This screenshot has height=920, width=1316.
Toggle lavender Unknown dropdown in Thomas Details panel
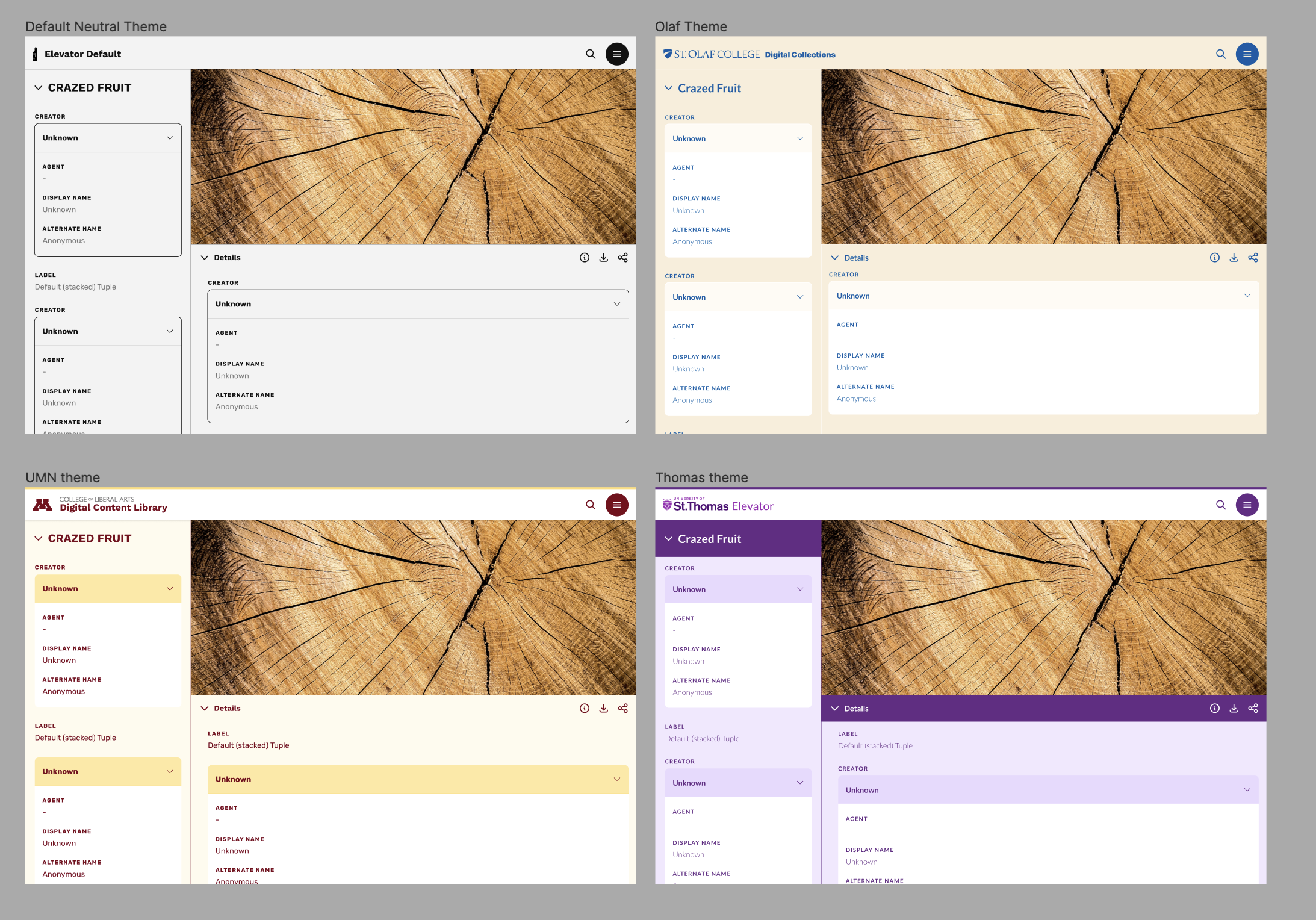tap(1048, 790)
